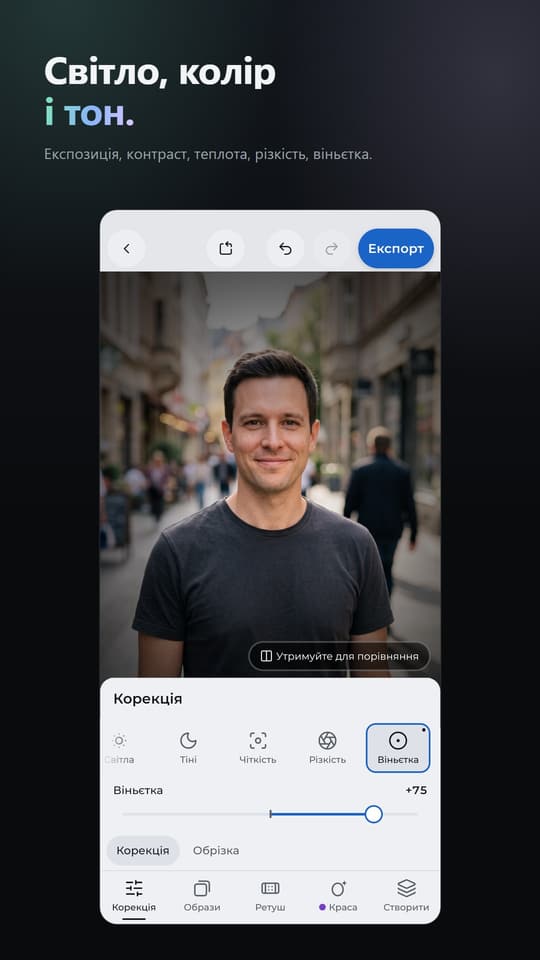Viewport: 540px width, 960px height.
Task: Toggle the Корекція pill segment
Action: click(143, 850)
